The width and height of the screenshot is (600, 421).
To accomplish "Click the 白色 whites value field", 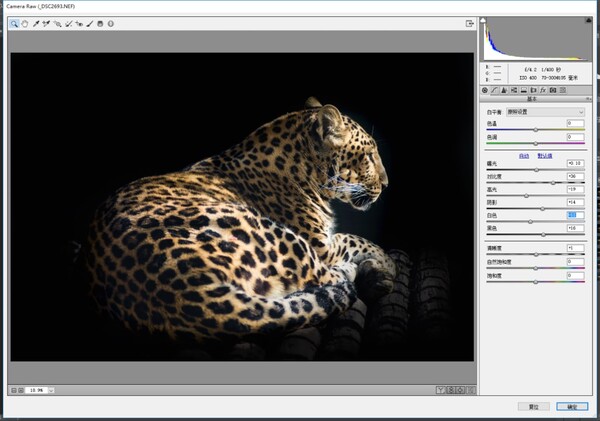I will (576, 215).
